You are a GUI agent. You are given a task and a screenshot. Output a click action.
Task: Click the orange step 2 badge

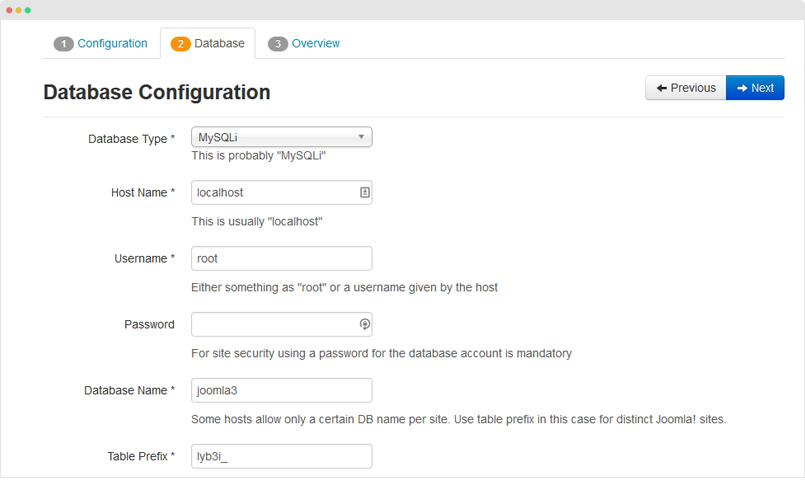point(180,44)
